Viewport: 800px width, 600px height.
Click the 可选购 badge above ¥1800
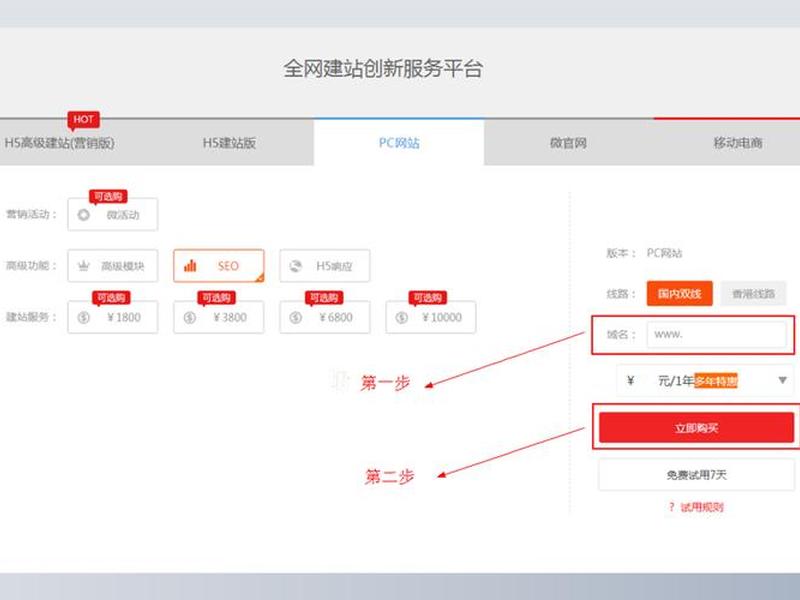point(111,298)
